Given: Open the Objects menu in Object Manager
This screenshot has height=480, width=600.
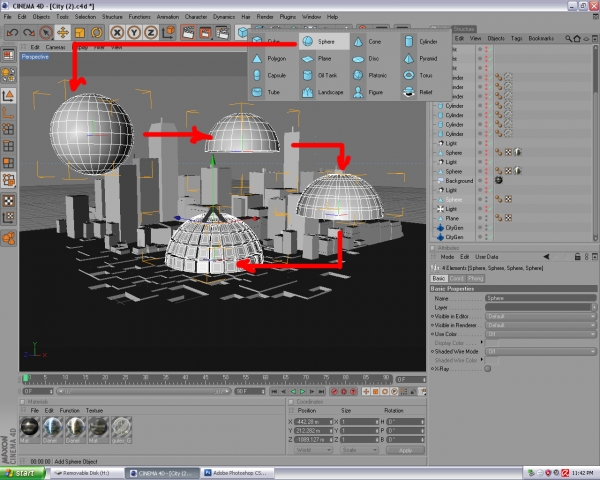Looking at the screenshot, I should click(x=496, y=38).
